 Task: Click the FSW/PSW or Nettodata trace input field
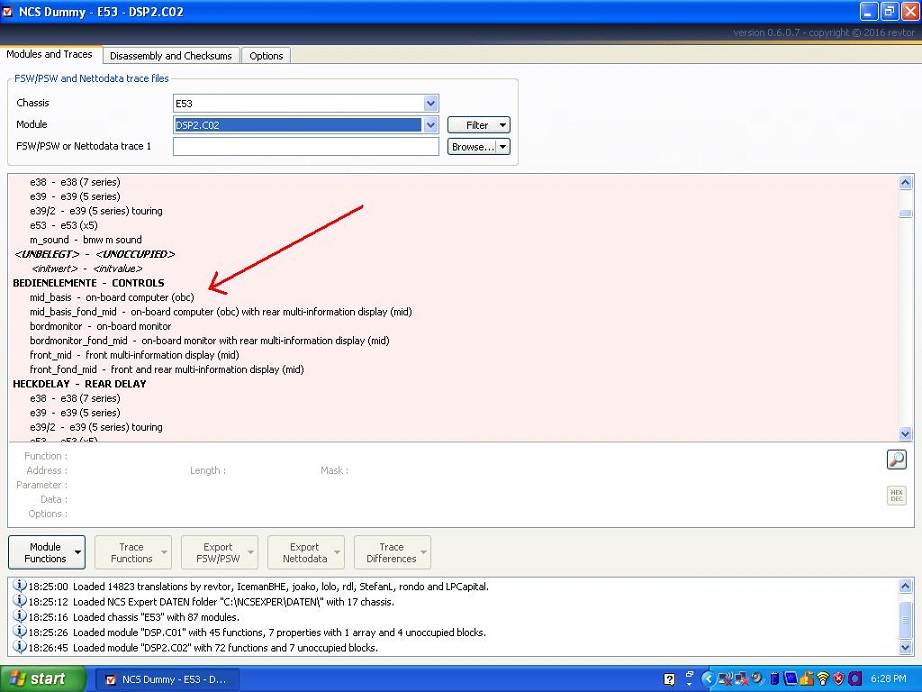tap(305, 147)
